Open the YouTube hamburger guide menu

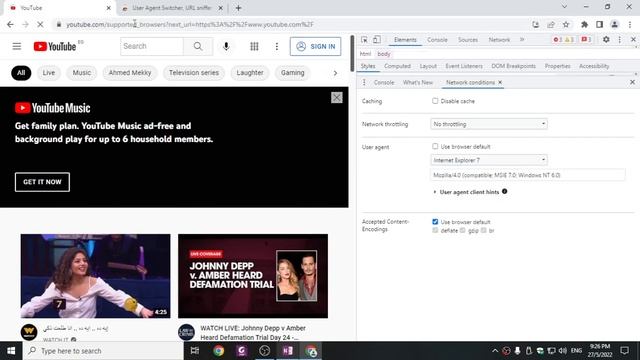click(17, 46)
